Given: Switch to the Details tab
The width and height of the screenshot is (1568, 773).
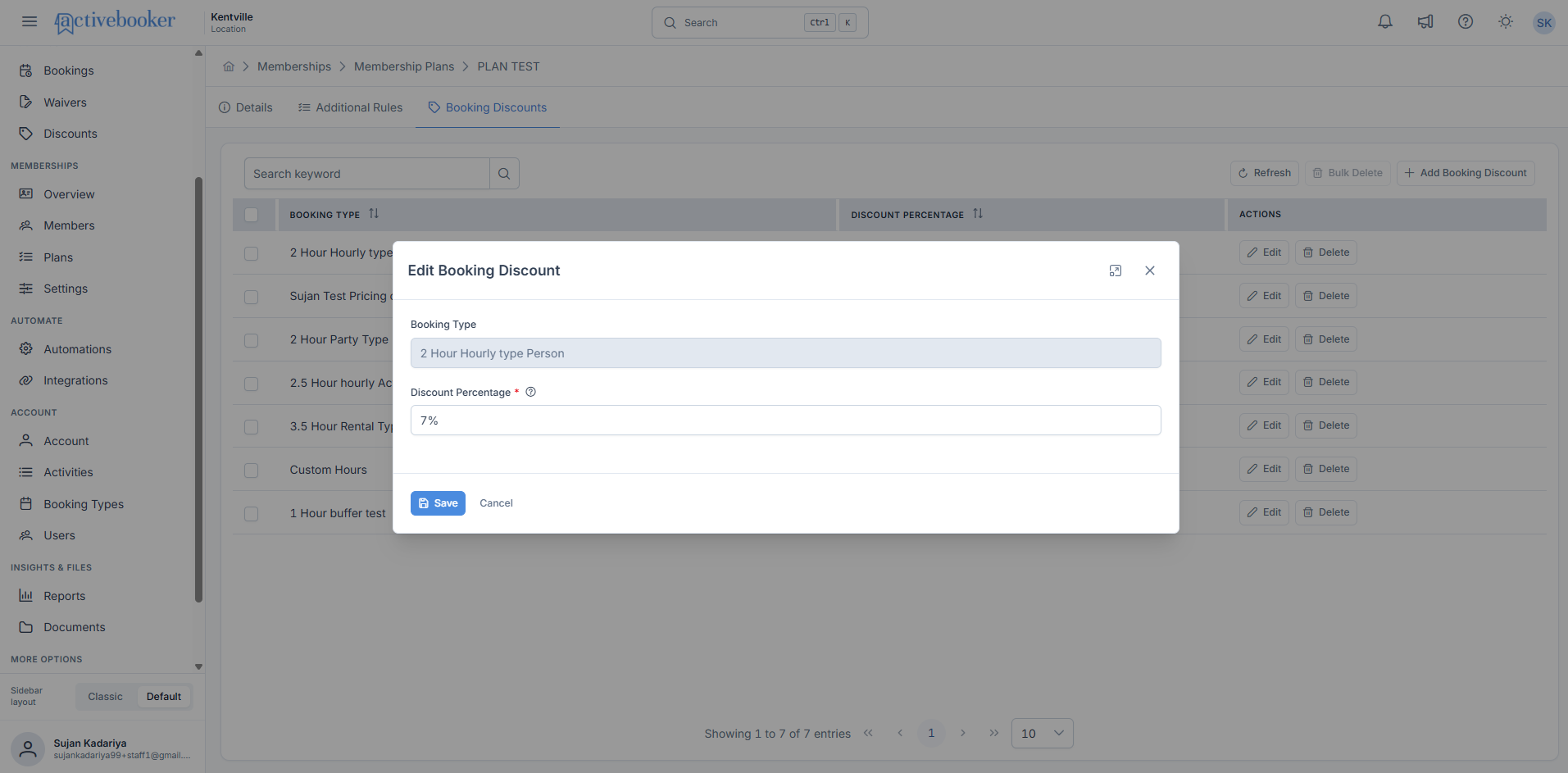Looking at the screenshot, I should click(246, 107).
